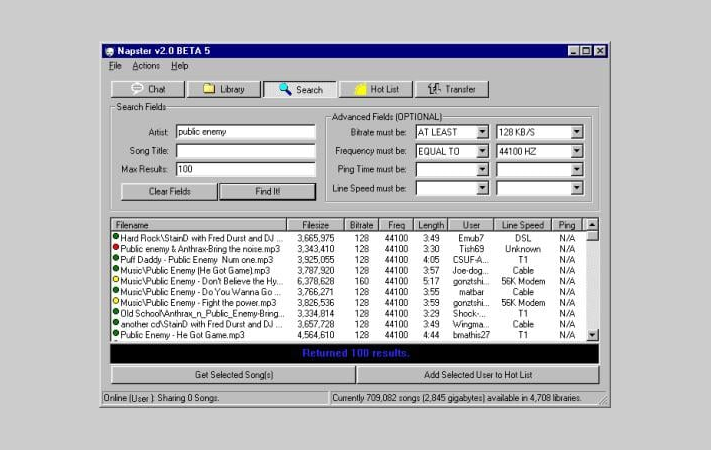This screenshot has height=450, width=711.
Task: Click the Napster cat logo in title bar
Action: point(109,51)
